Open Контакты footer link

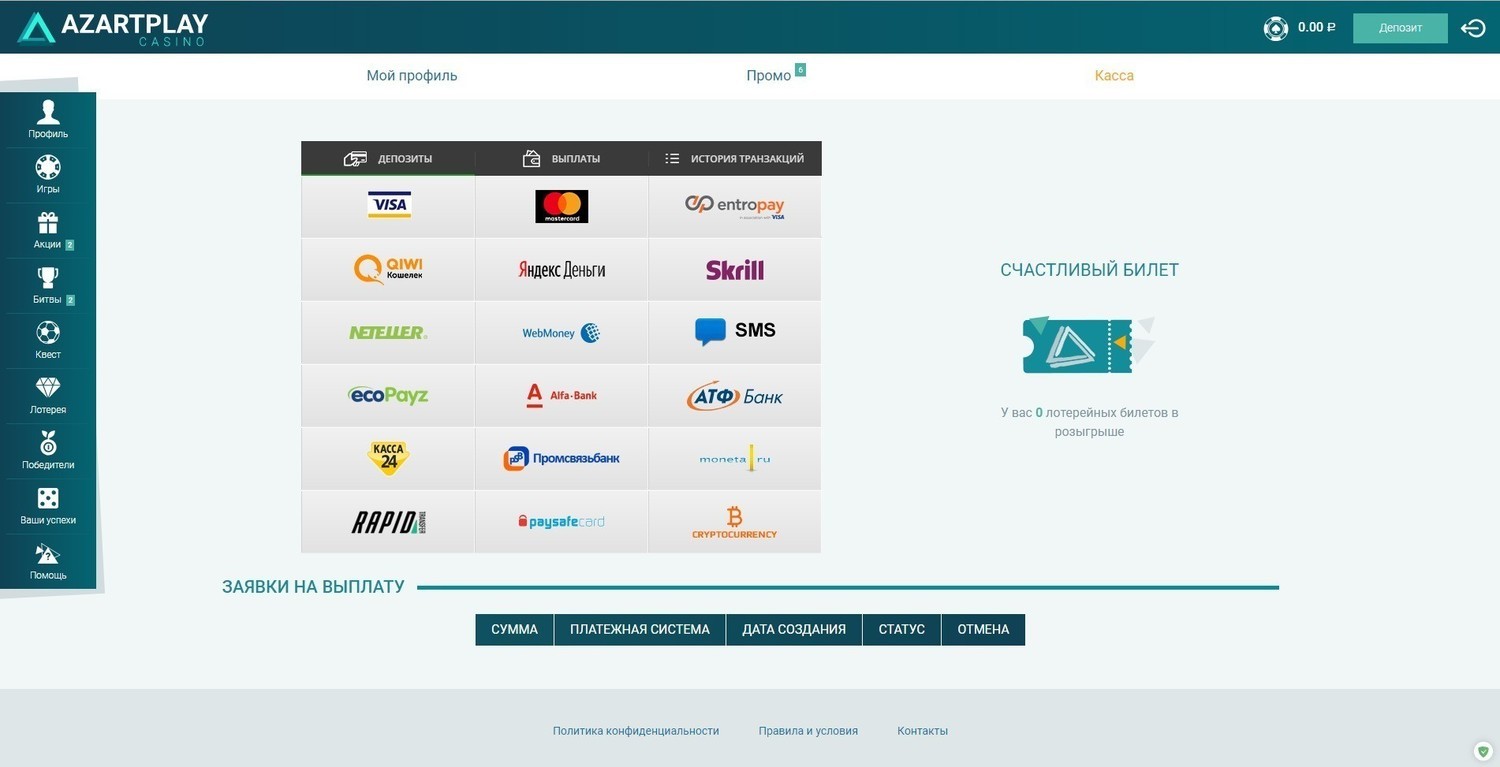tap(922, 731)
